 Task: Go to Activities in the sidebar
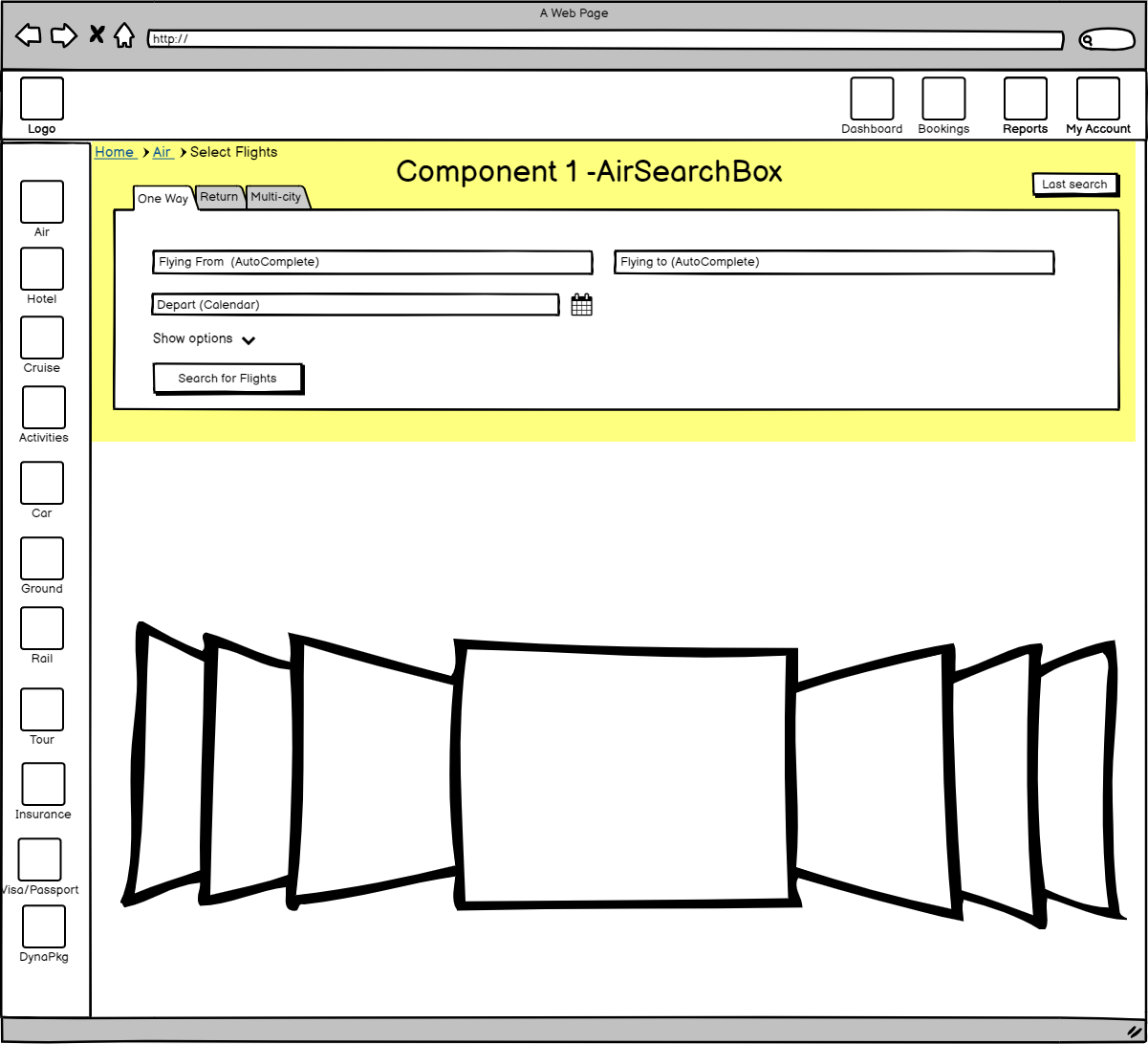point(44,407)
